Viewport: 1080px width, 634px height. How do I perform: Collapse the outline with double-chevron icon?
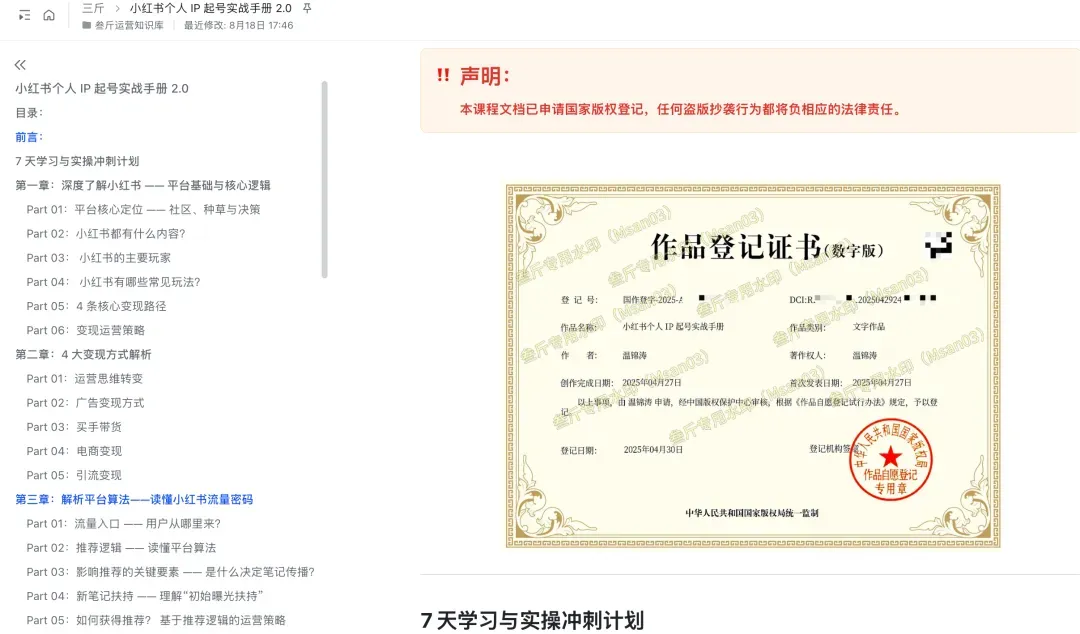20,65
